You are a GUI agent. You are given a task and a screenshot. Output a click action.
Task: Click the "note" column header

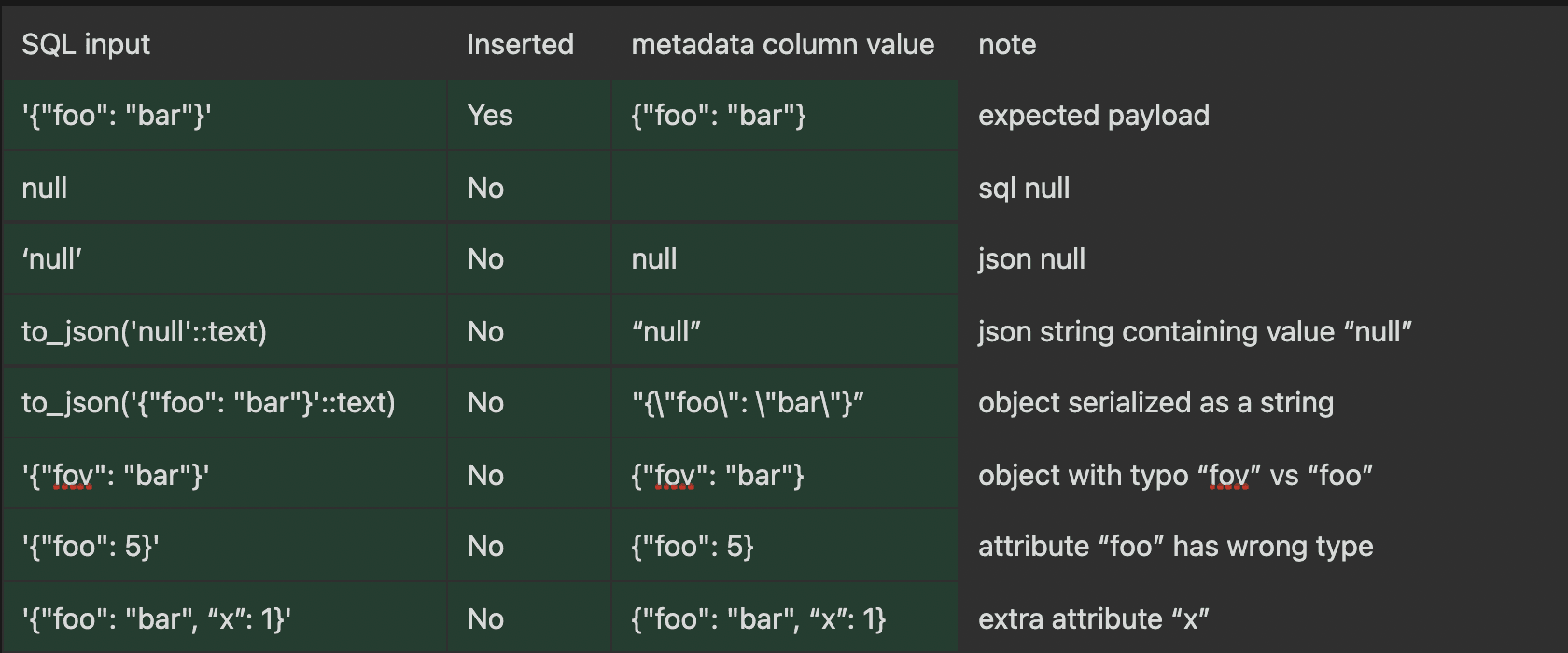(x=1007, y=45)
